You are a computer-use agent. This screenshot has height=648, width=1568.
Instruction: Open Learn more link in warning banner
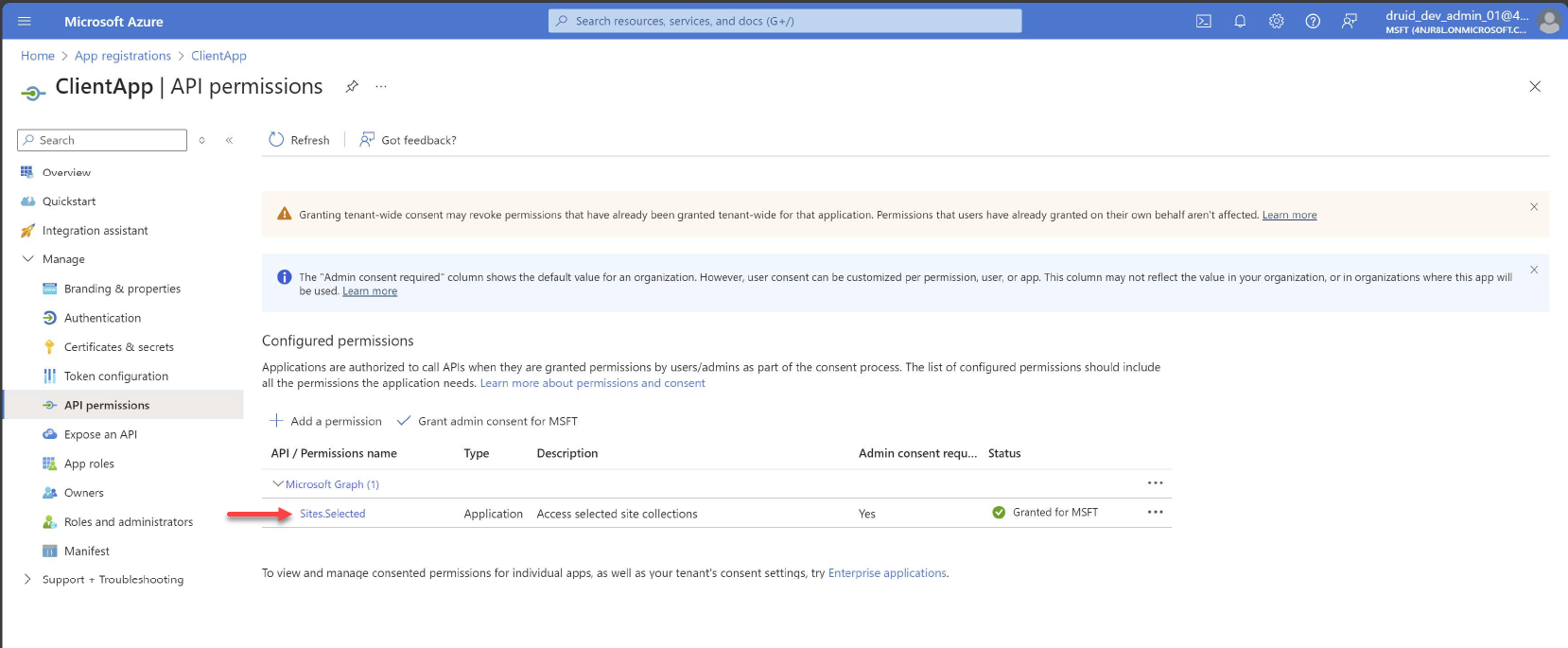coord(1289,215)
